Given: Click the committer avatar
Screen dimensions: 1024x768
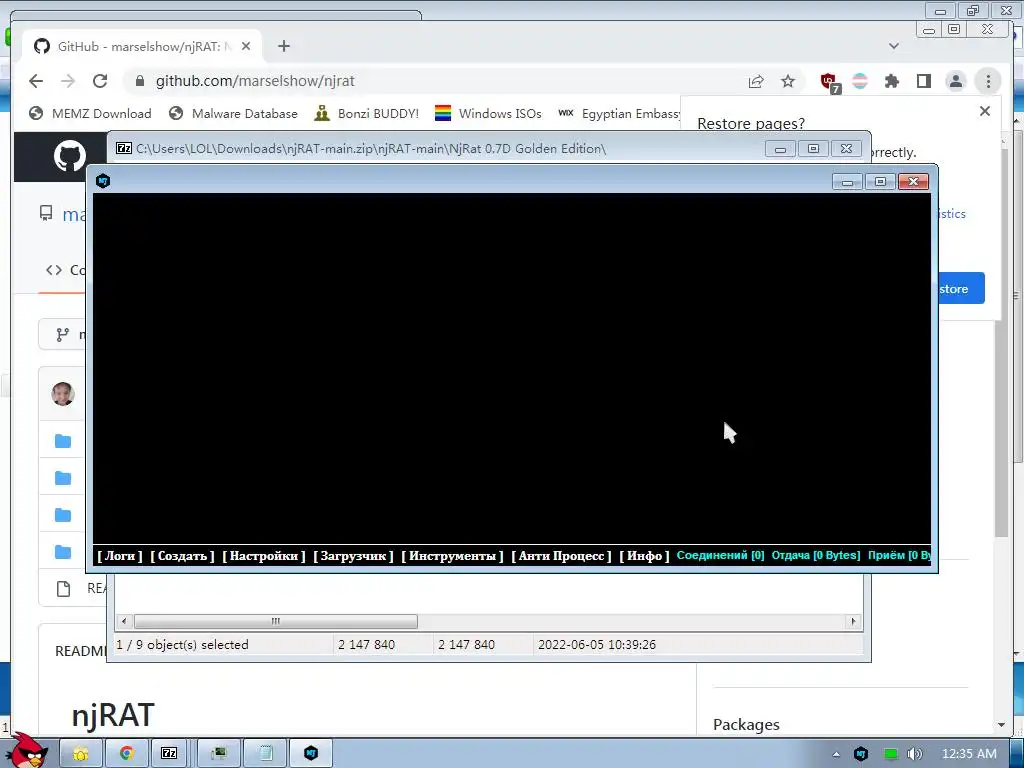Looking at the screenshot, I should (x=63, y=394).
